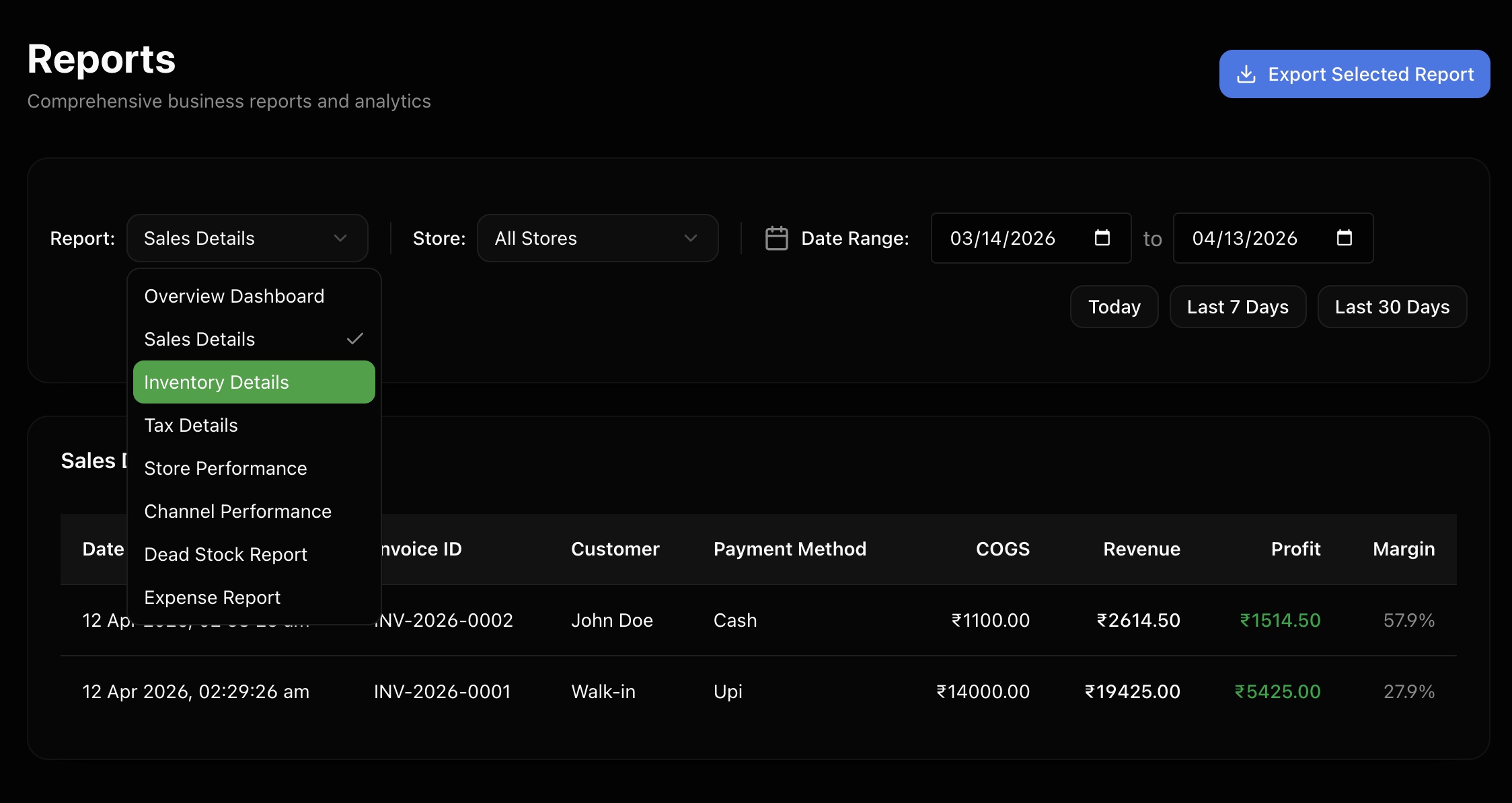Filter by Last 30 Days

pos(1392,307)
